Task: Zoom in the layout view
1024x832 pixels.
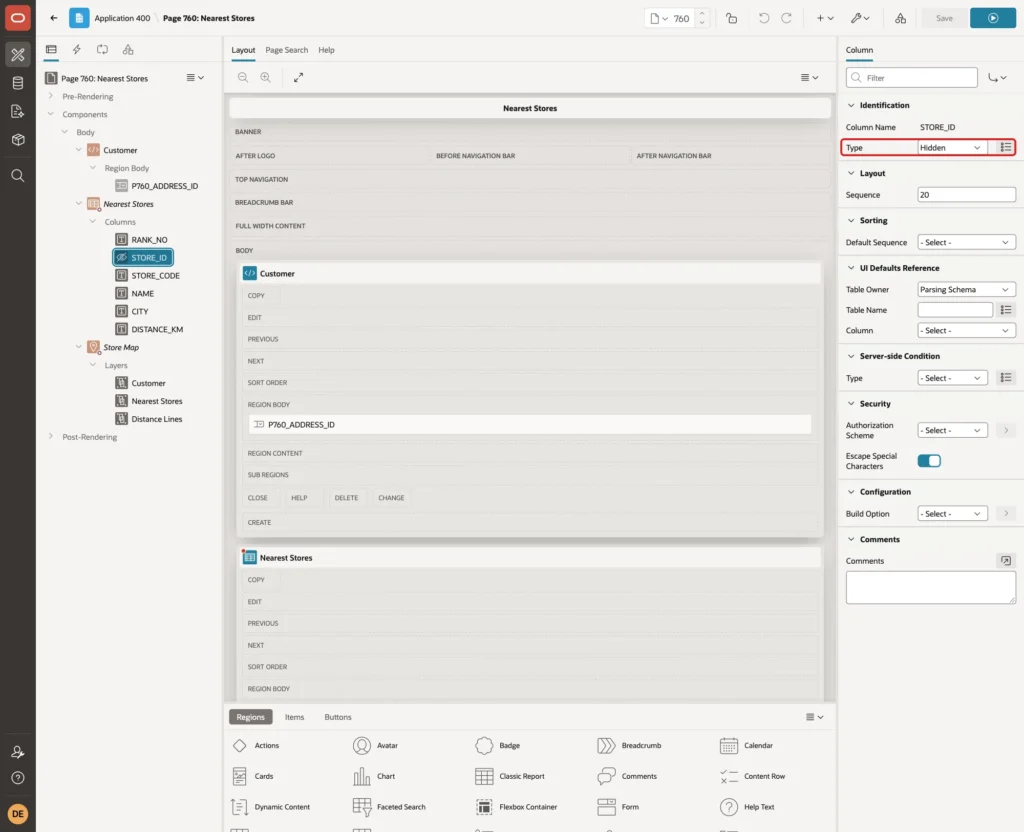Action: click(266, 77)
